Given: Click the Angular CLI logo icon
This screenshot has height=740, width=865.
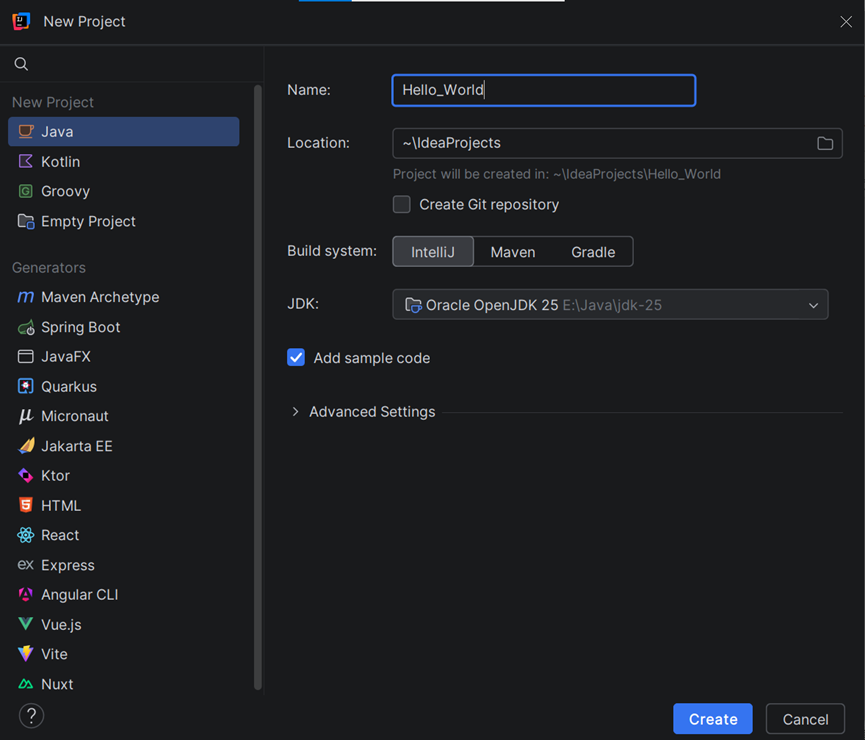Looking at the screenshot, I should click(x=26, y=594).
